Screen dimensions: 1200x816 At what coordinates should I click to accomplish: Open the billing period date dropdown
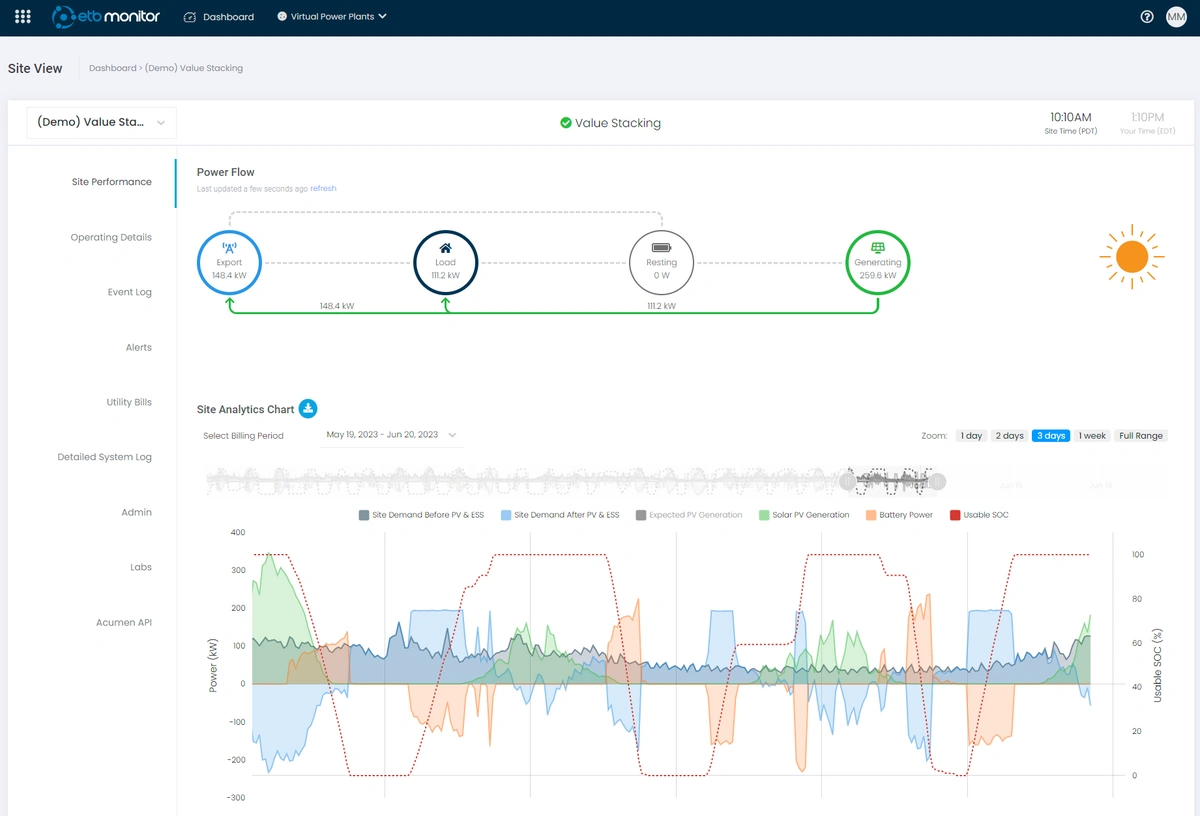391,435
